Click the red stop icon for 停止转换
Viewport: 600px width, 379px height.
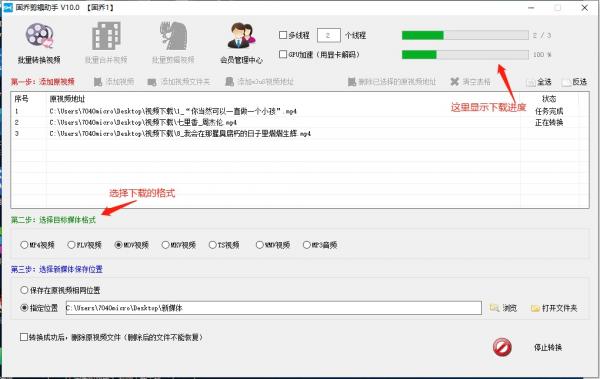tap(502, 348)
